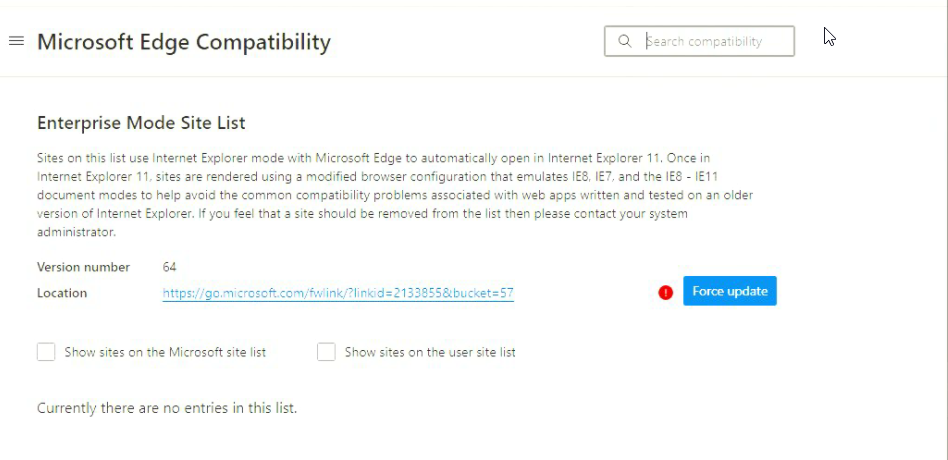Open the go.microsoft.com location link
The image size is (948, 460).
pyautogui.click(x=338, y=293)
